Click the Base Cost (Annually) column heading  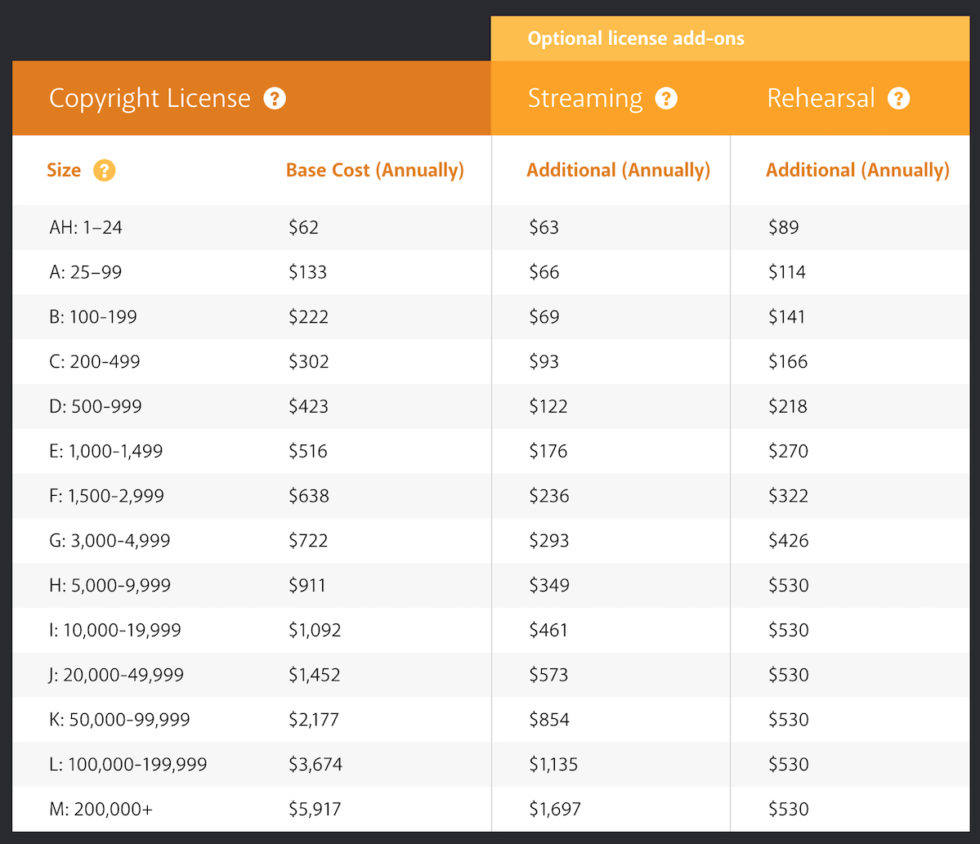point(375,170)
